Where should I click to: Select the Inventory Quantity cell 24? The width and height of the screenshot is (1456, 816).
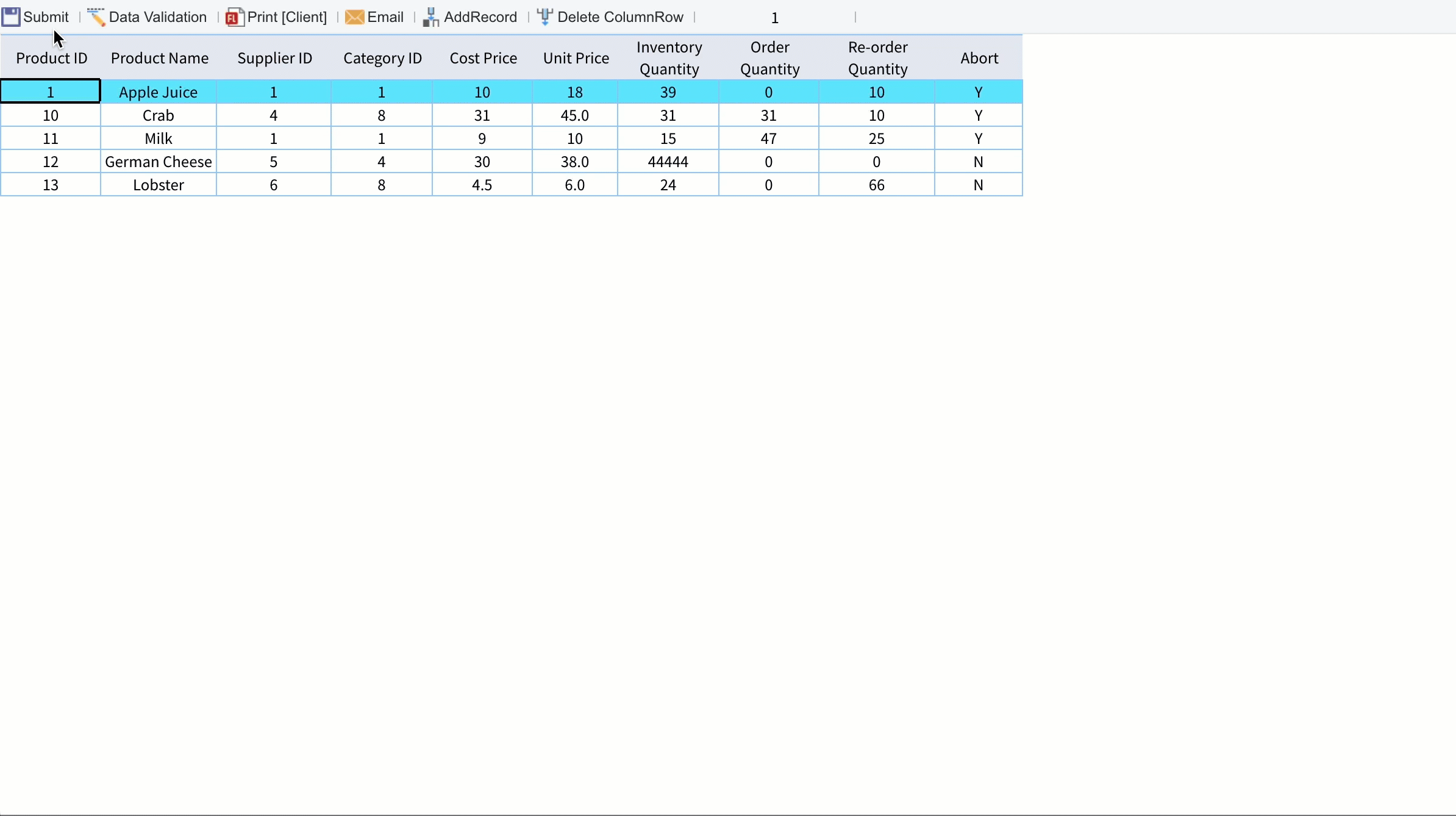coord(668,185)
